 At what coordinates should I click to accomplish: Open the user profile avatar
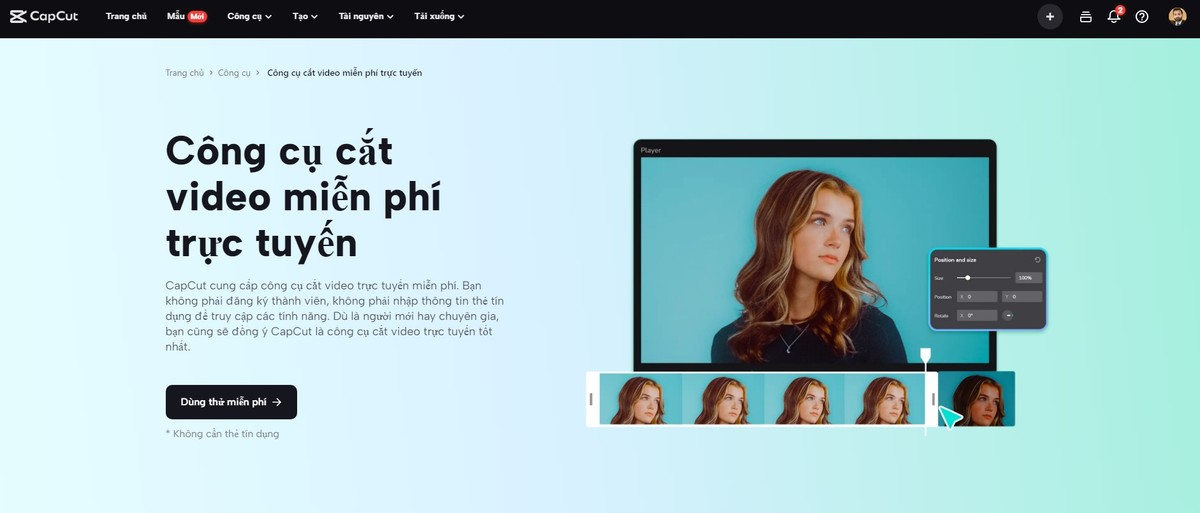tap(1177, 17)
